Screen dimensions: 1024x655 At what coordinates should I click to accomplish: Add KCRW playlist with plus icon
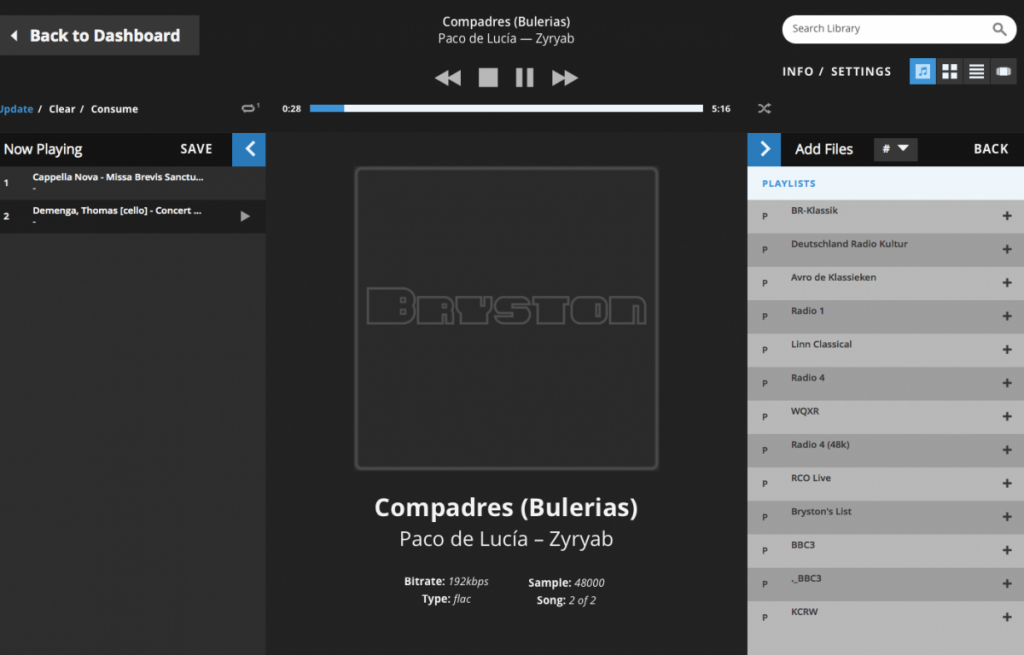tap(1007, 617)
